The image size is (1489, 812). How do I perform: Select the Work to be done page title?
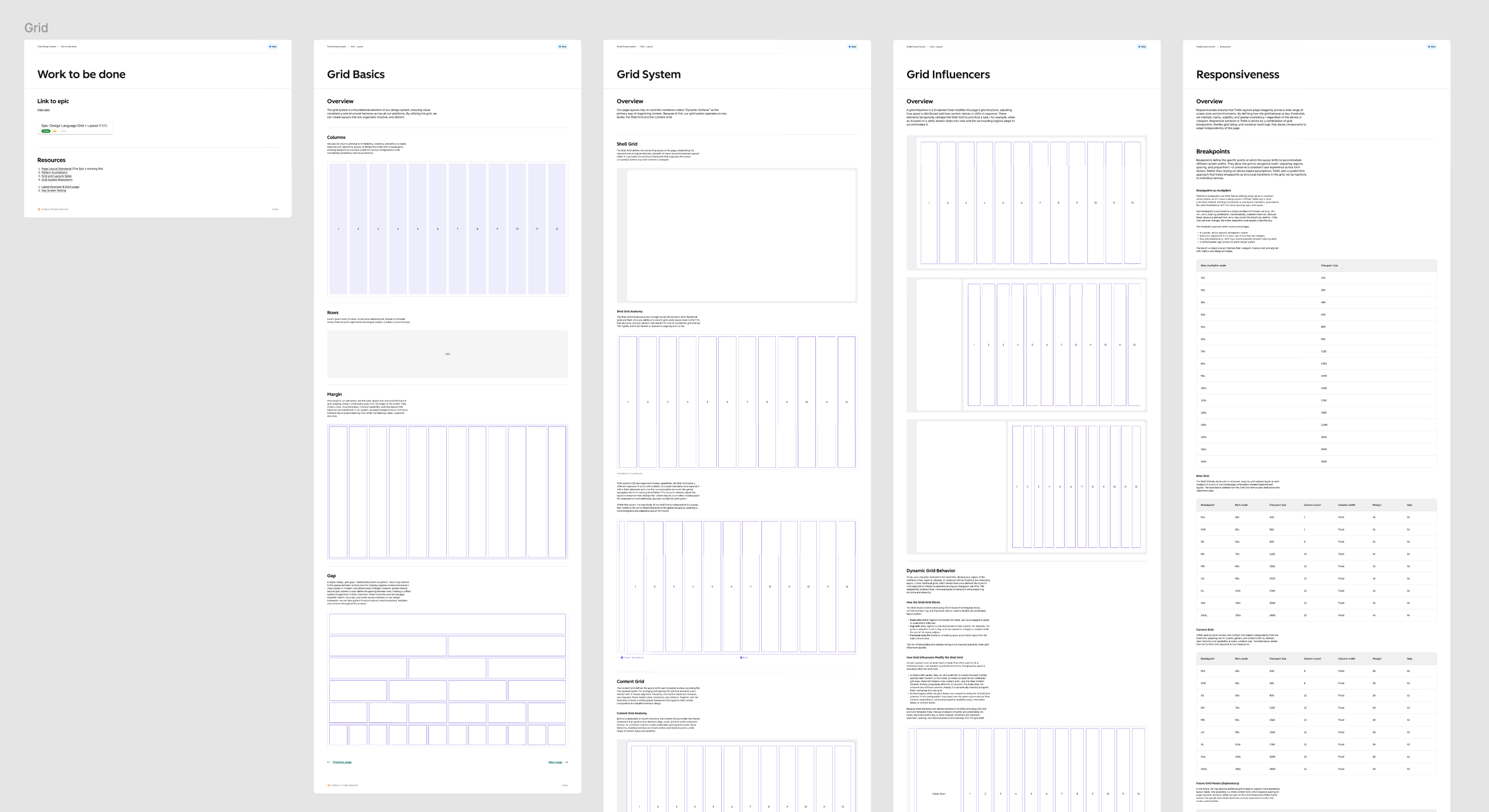[x=81, y=74]
